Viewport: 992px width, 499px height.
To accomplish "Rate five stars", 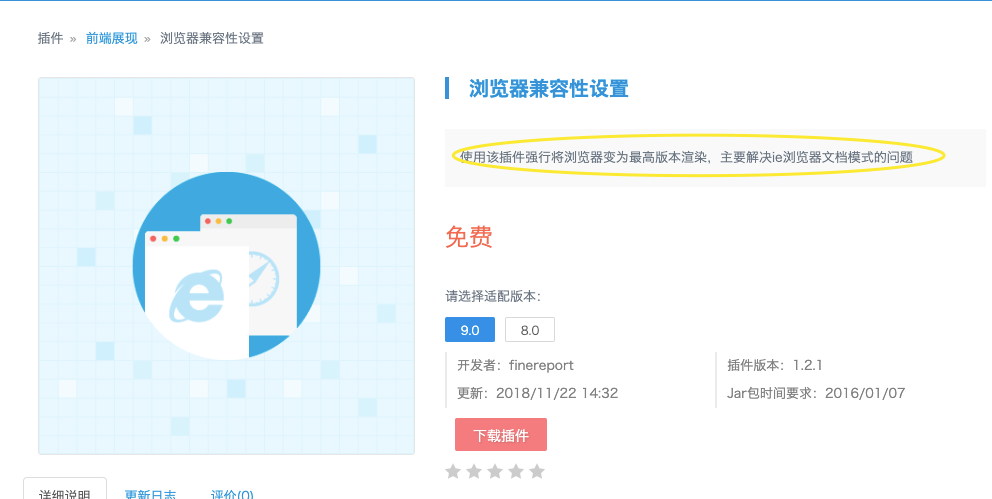I will pyautogui.click(x=536, y=471).
